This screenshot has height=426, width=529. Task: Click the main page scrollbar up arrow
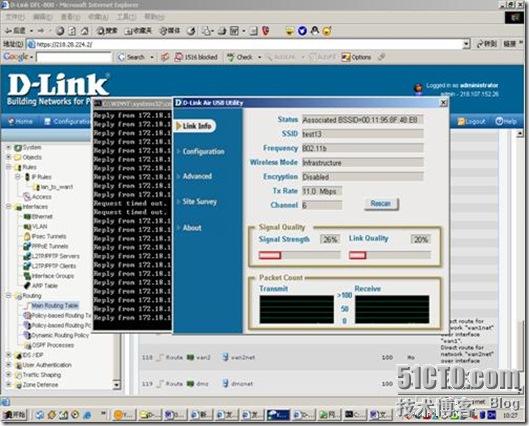click(x=520, y=134)
